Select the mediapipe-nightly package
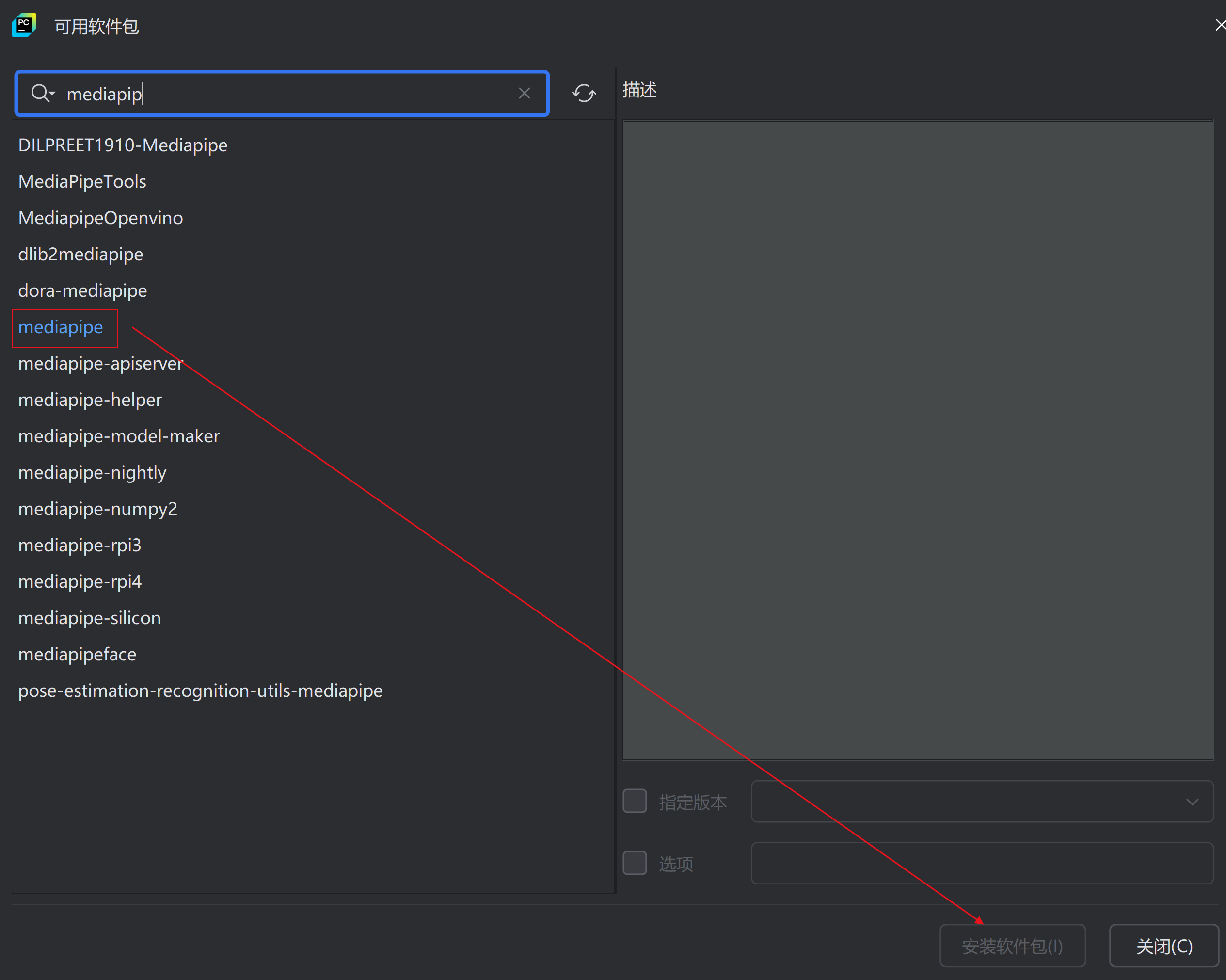 92,473
